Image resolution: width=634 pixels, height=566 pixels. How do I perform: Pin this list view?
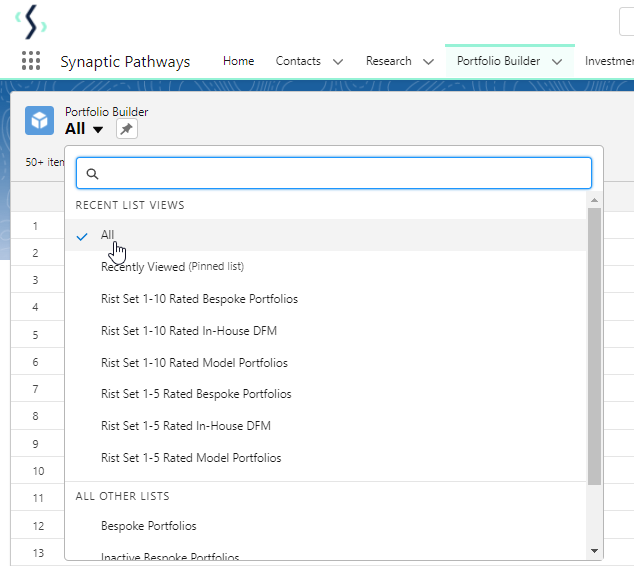pos(126,129)
